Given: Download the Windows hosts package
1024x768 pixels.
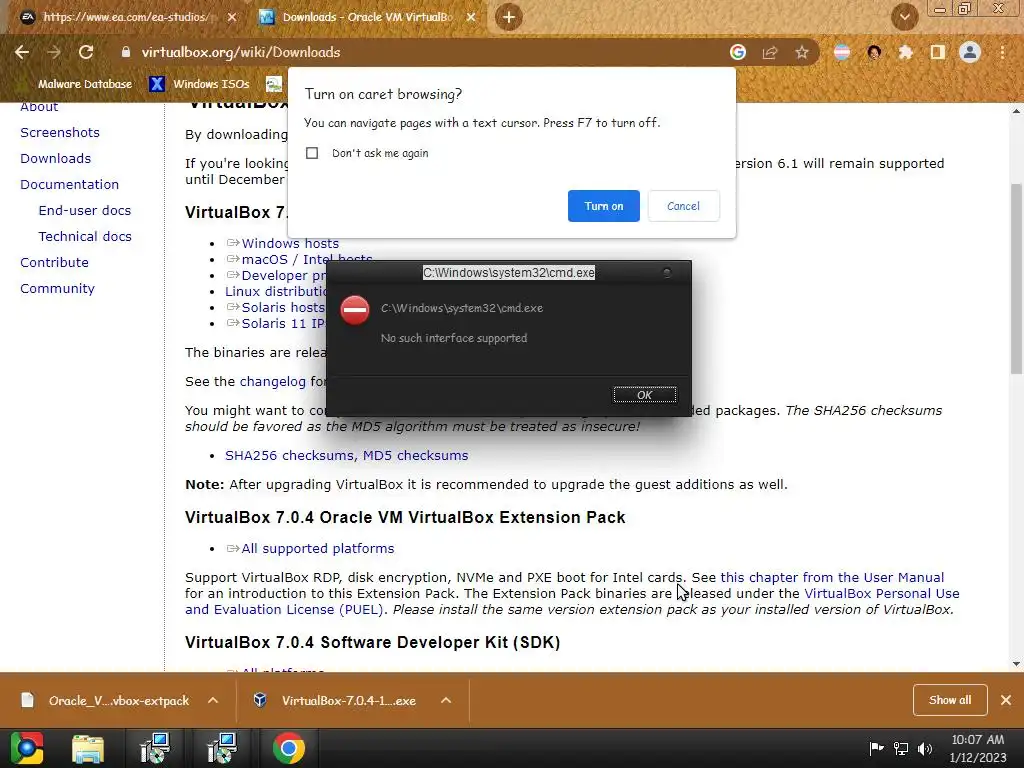Looking at the screenshot, I should [x=290, y=244].
